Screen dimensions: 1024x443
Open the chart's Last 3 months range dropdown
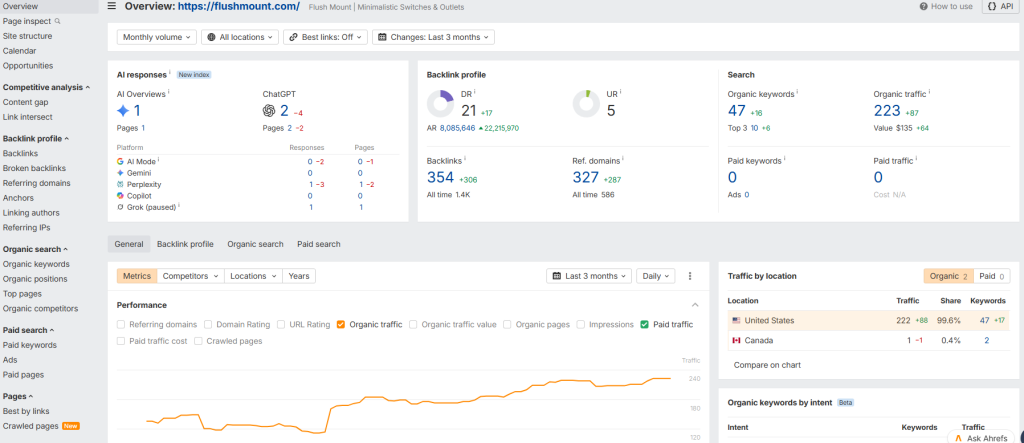[588, 276]
